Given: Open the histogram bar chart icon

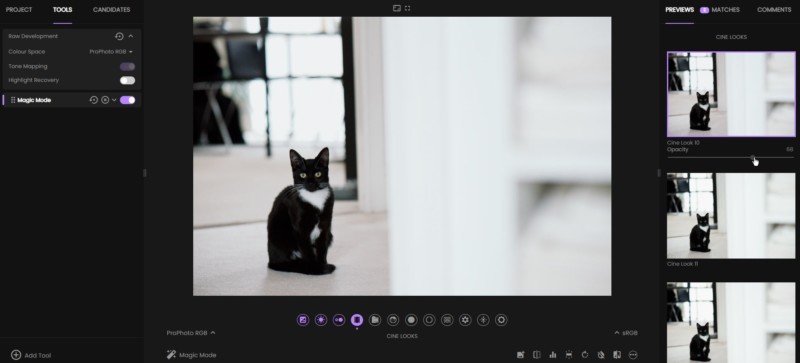Looking at the screenshot, I should pos(553,355).
